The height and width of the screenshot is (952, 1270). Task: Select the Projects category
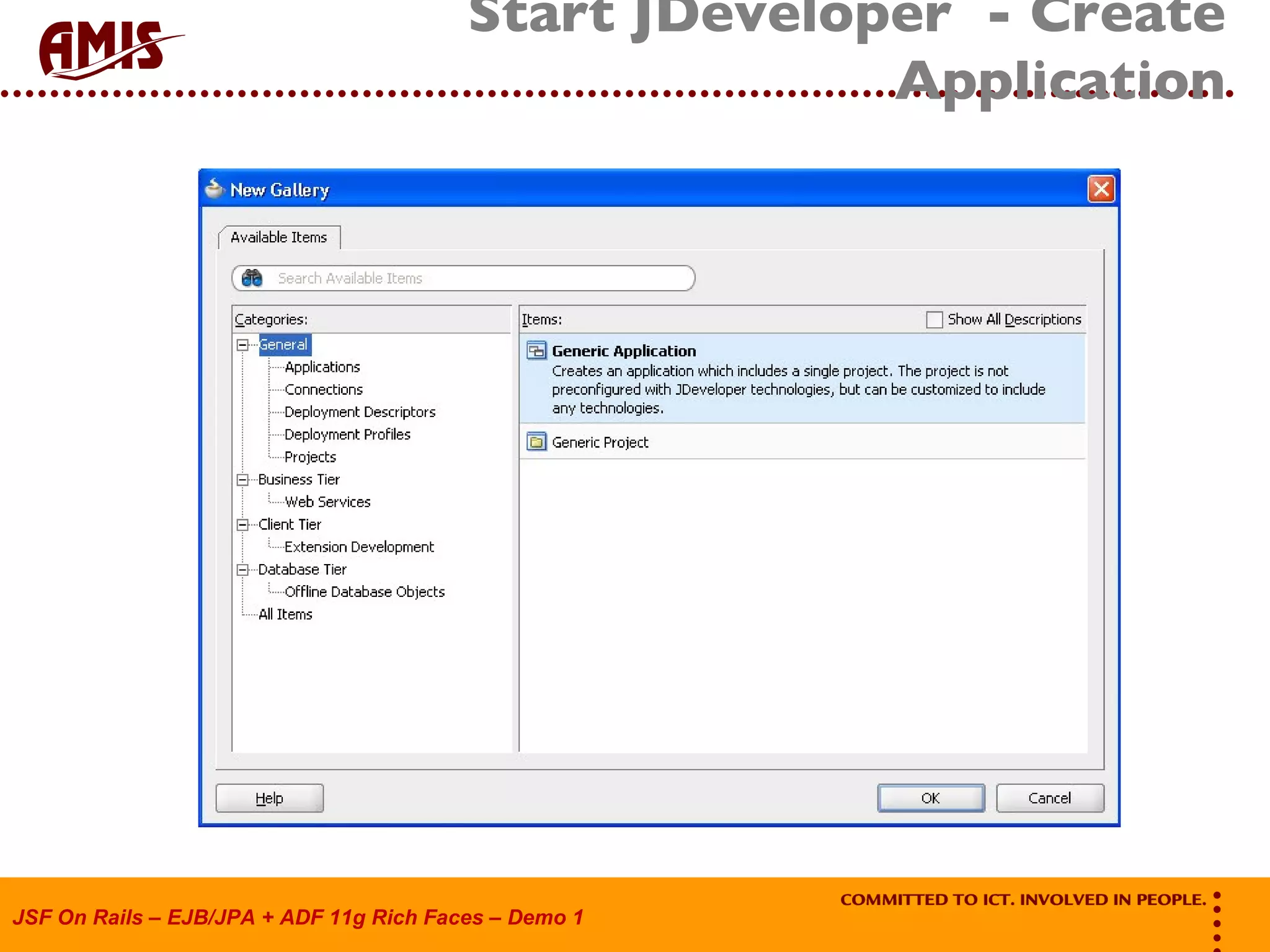pos(311,457)
